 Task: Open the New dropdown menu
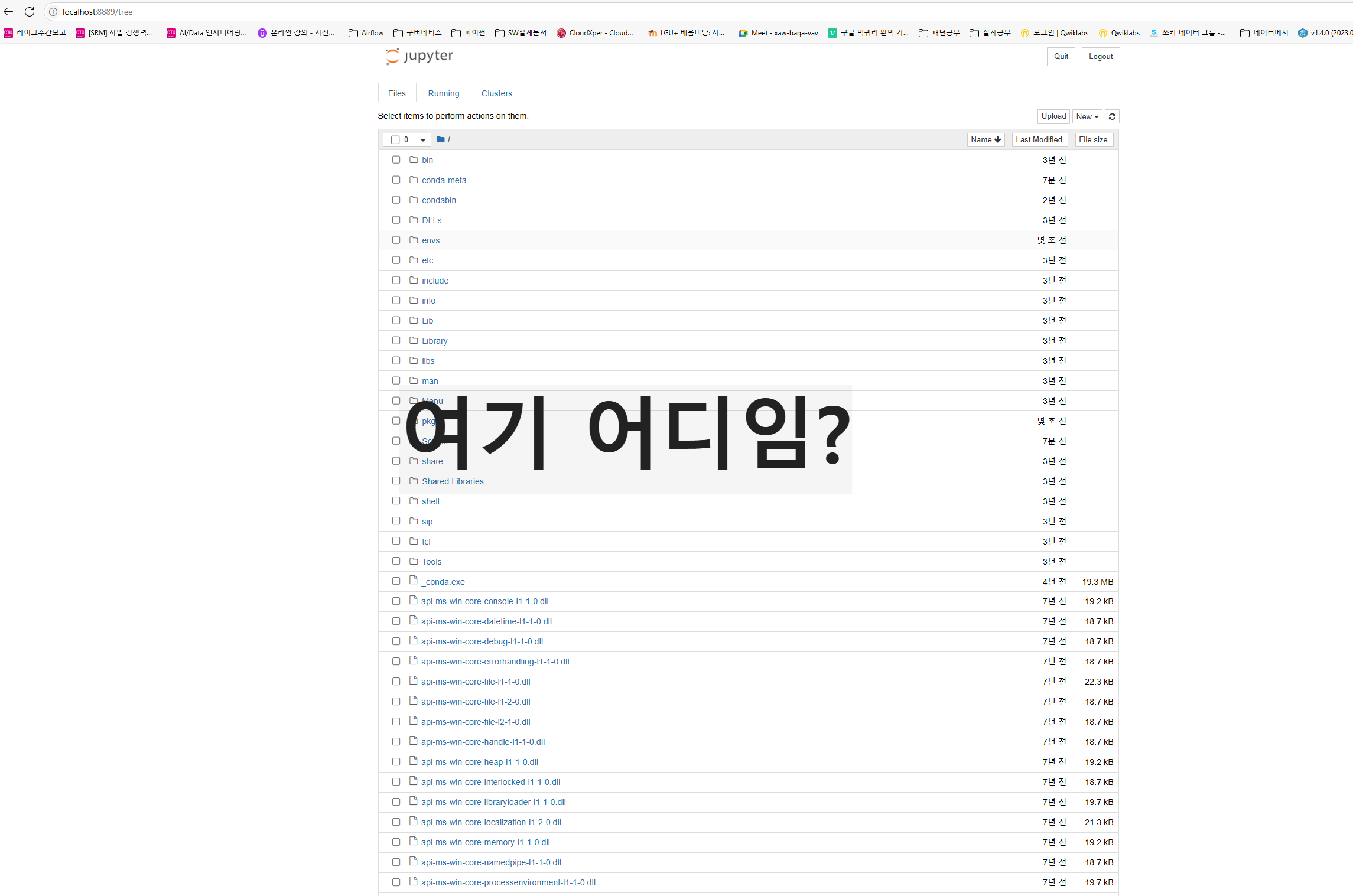pyautogui.click(x=1087, y=116)
